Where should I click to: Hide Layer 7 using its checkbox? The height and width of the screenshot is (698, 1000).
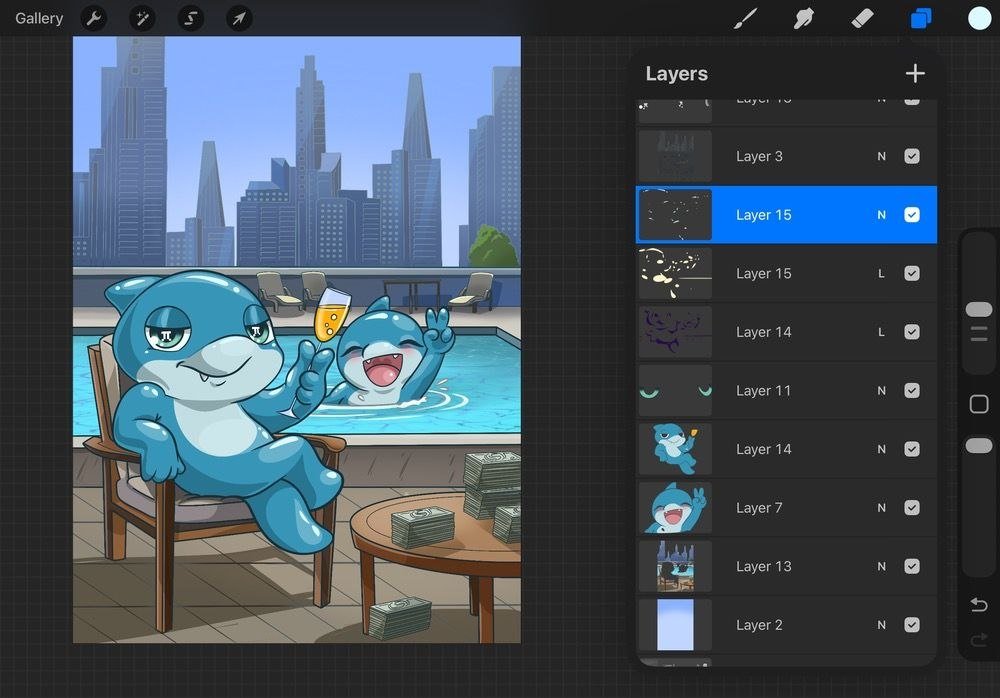point(912,508)
